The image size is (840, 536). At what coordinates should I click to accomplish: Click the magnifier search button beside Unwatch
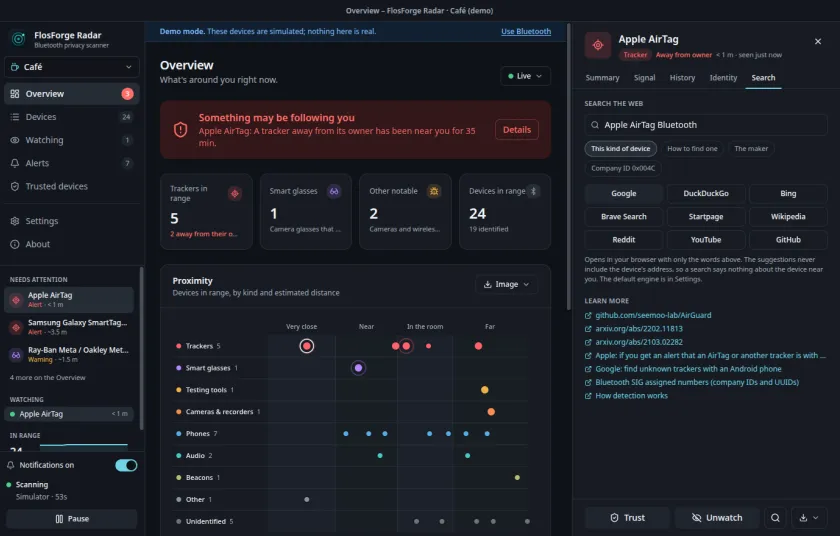(x=775, y=518)
